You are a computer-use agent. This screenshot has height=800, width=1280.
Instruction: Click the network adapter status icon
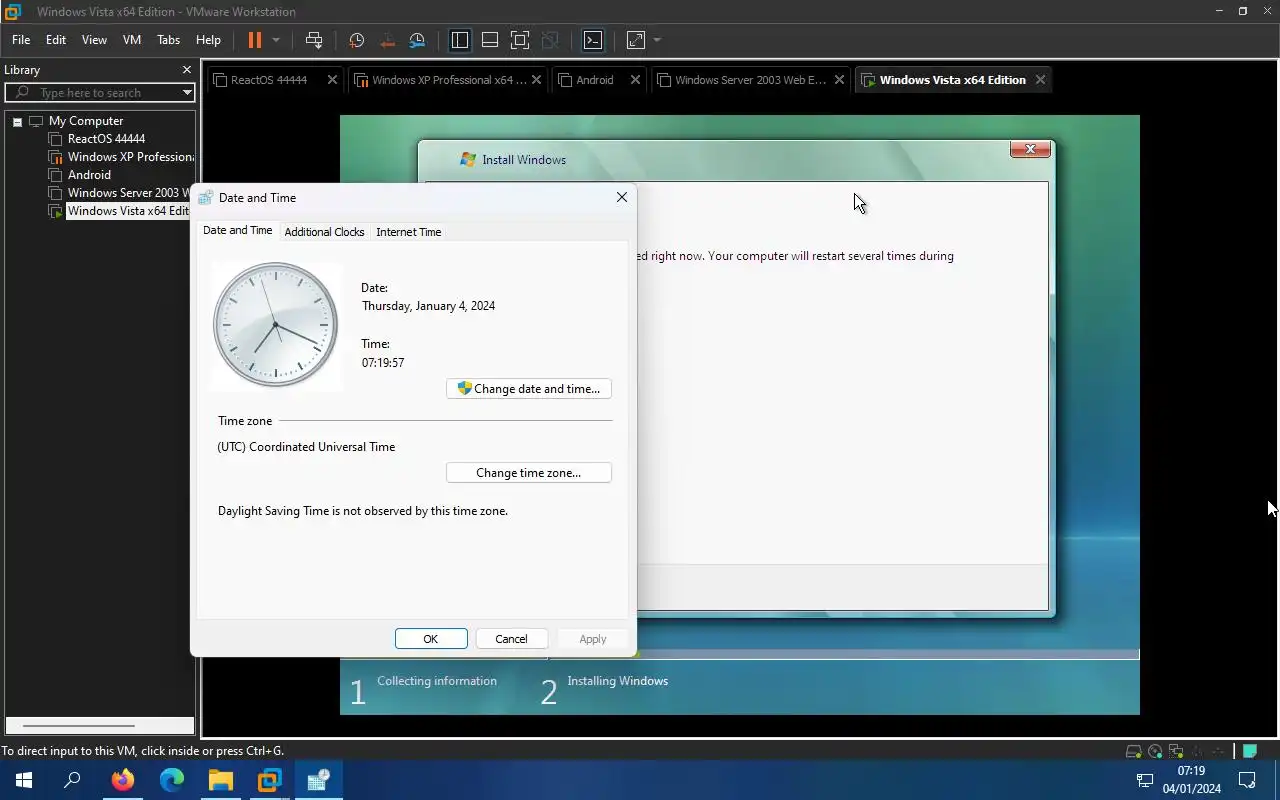tap(1176, 751)
